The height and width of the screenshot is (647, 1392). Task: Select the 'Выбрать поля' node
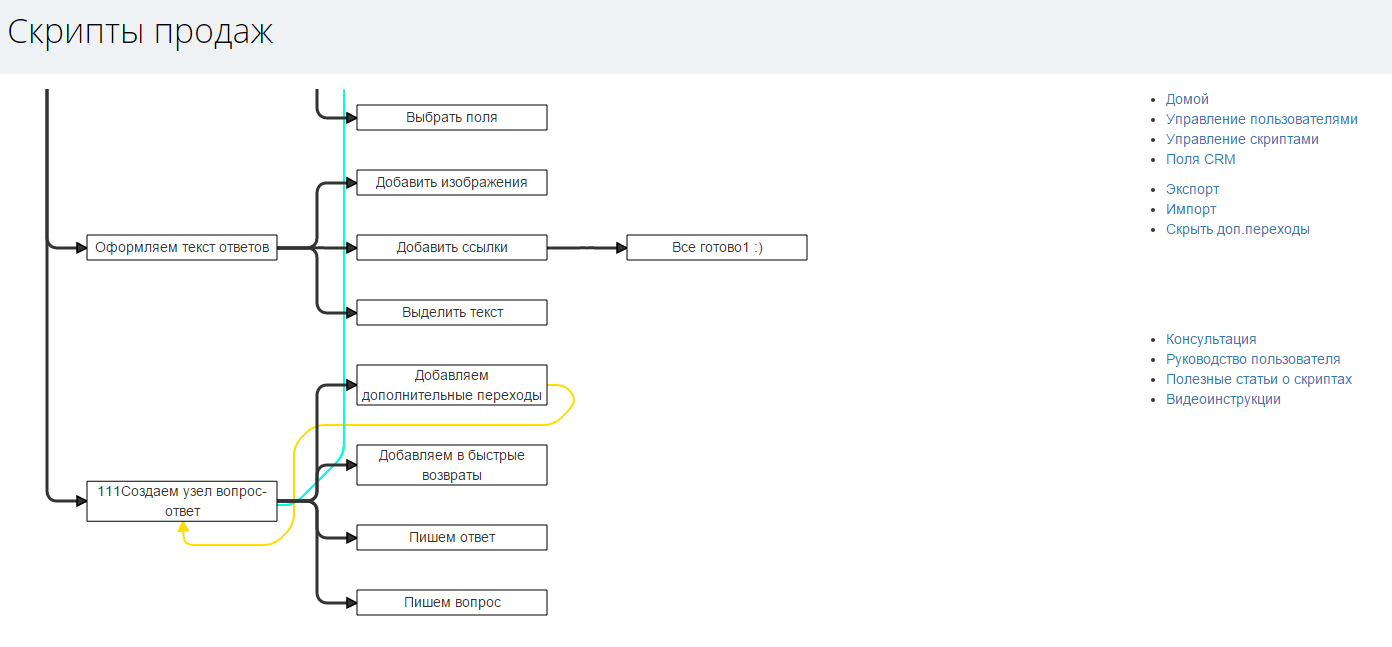(x=451, y=117)
